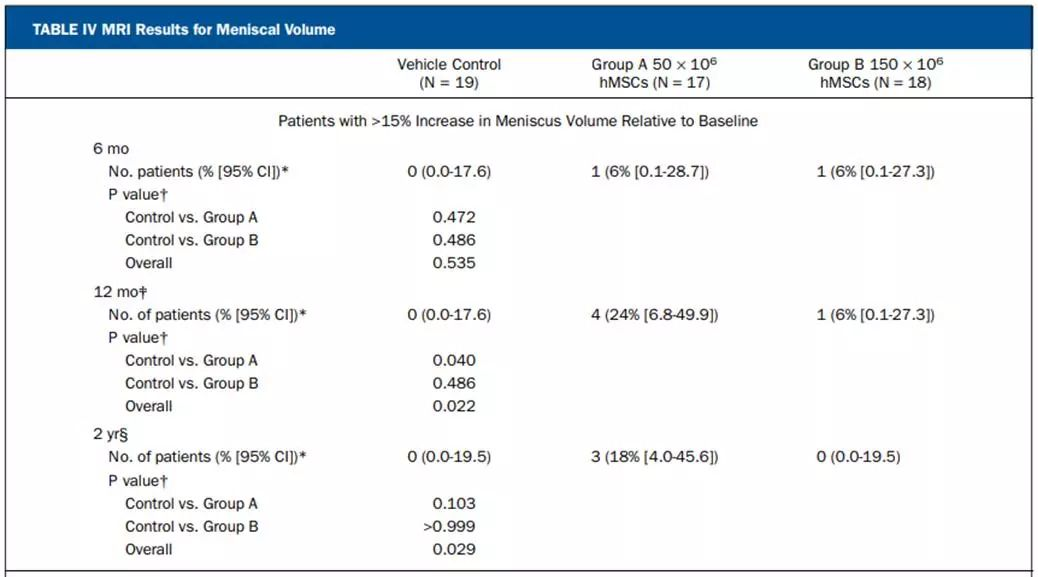Select the P value 0.103
Image resolution: width=1038 pixels, height=577 pixels.
click(454, 503)
